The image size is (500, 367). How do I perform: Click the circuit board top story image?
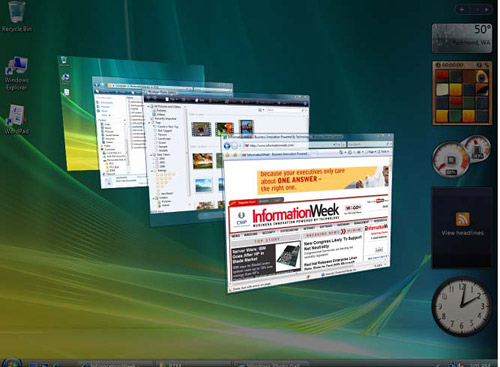click(x=288, y=257)
